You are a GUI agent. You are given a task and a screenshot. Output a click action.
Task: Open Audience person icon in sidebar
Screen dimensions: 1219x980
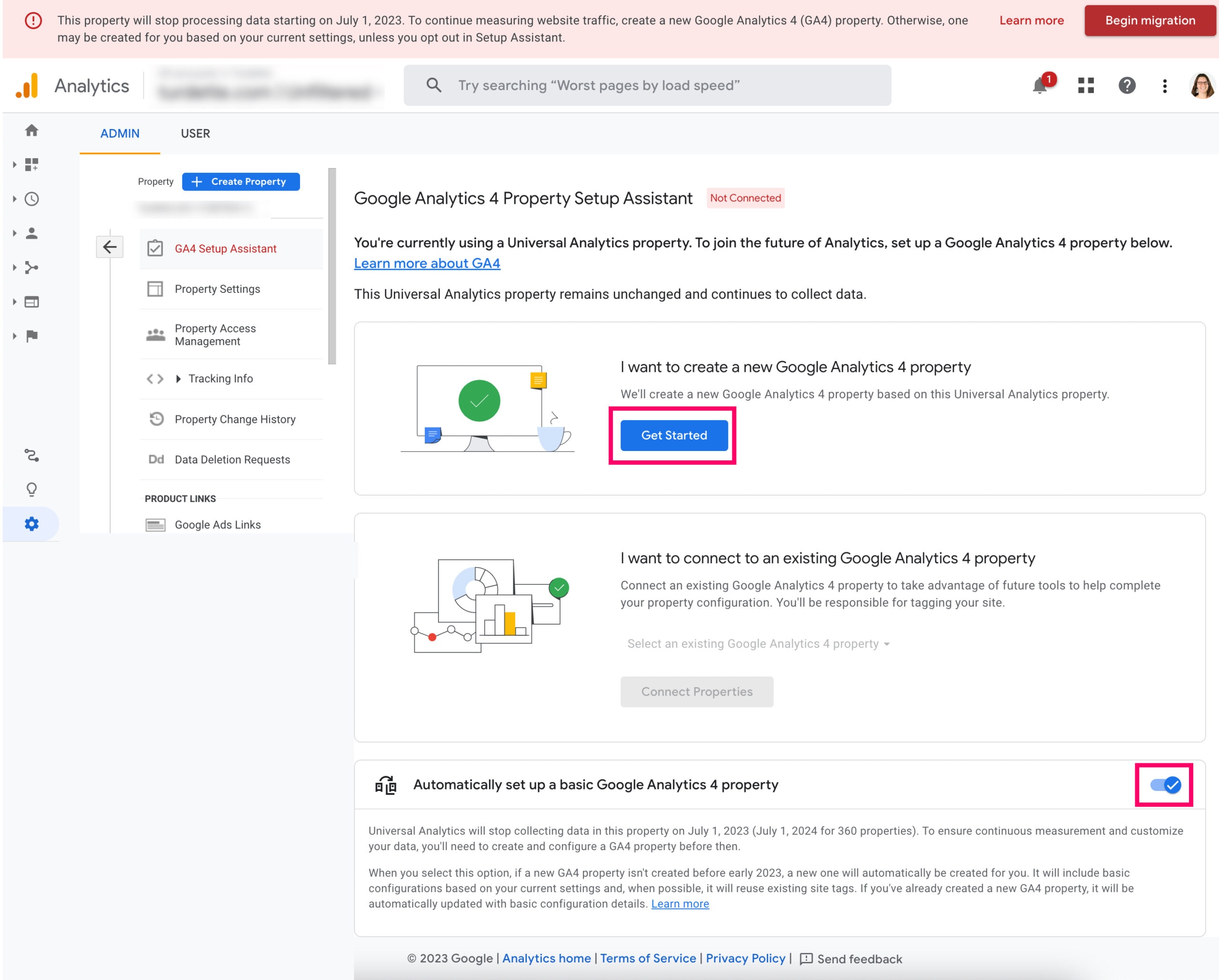tap(31, 233)
